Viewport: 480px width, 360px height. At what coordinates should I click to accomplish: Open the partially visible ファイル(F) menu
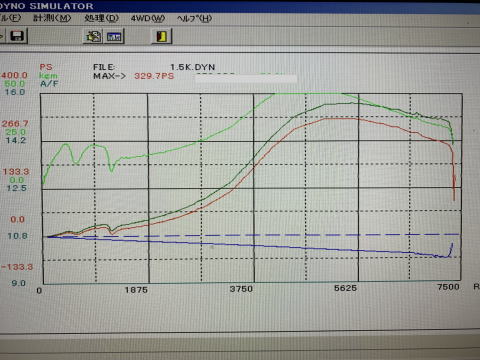coord(10,18)
